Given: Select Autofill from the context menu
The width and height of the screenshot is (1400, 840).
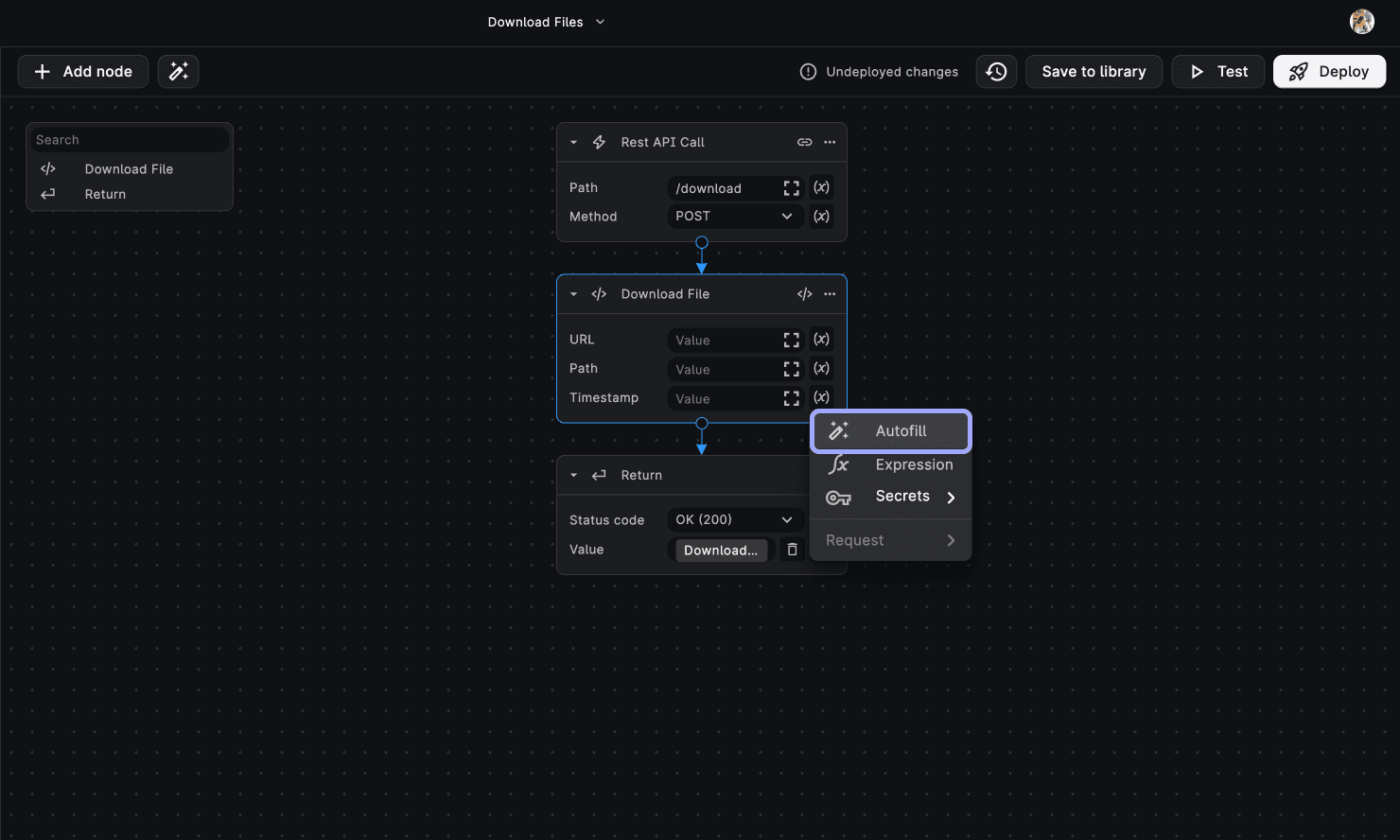Looking at the screenshot, I should pyautogui.click(x=891, y=431).
